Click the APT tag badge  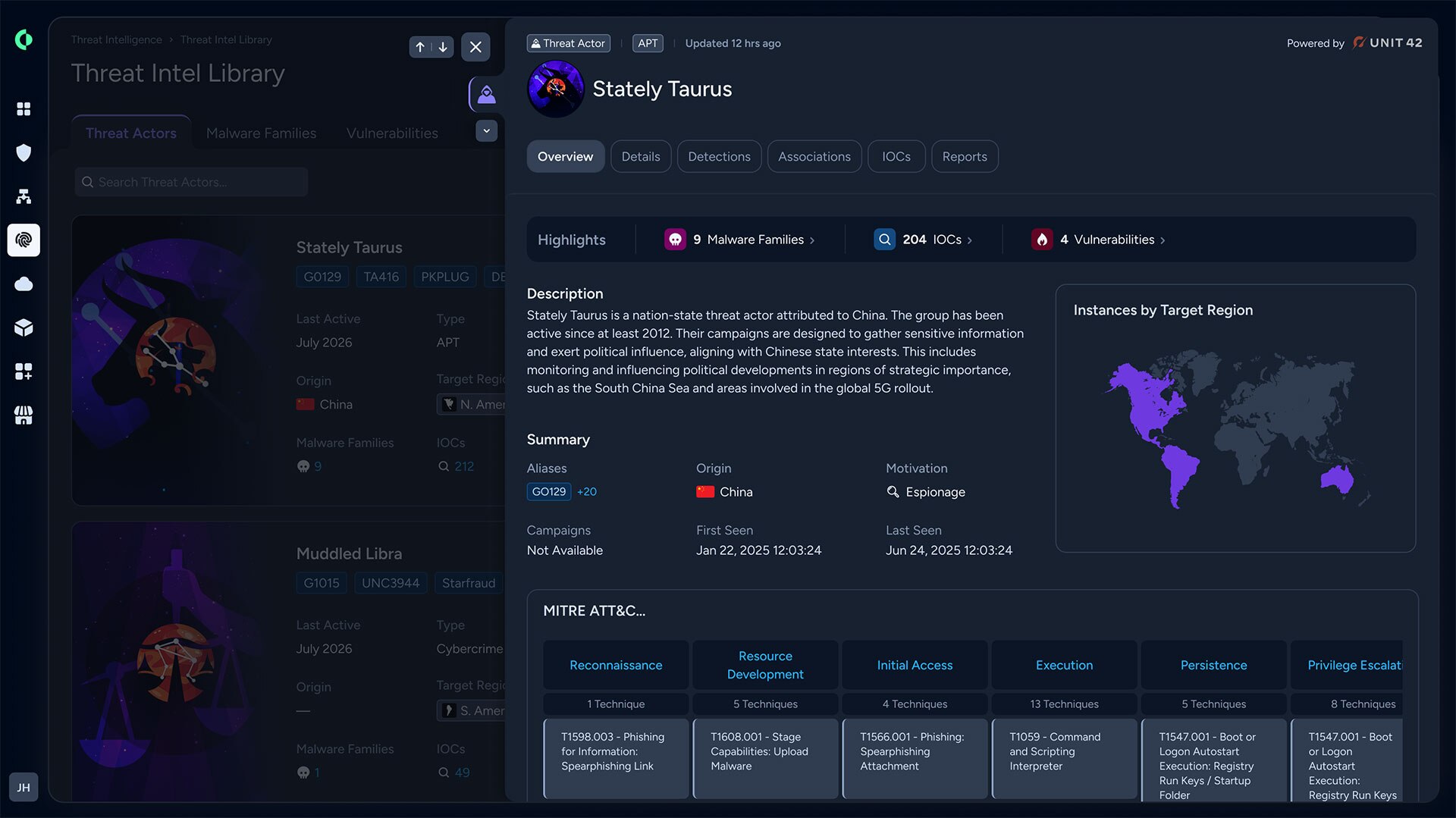point(648,43)
